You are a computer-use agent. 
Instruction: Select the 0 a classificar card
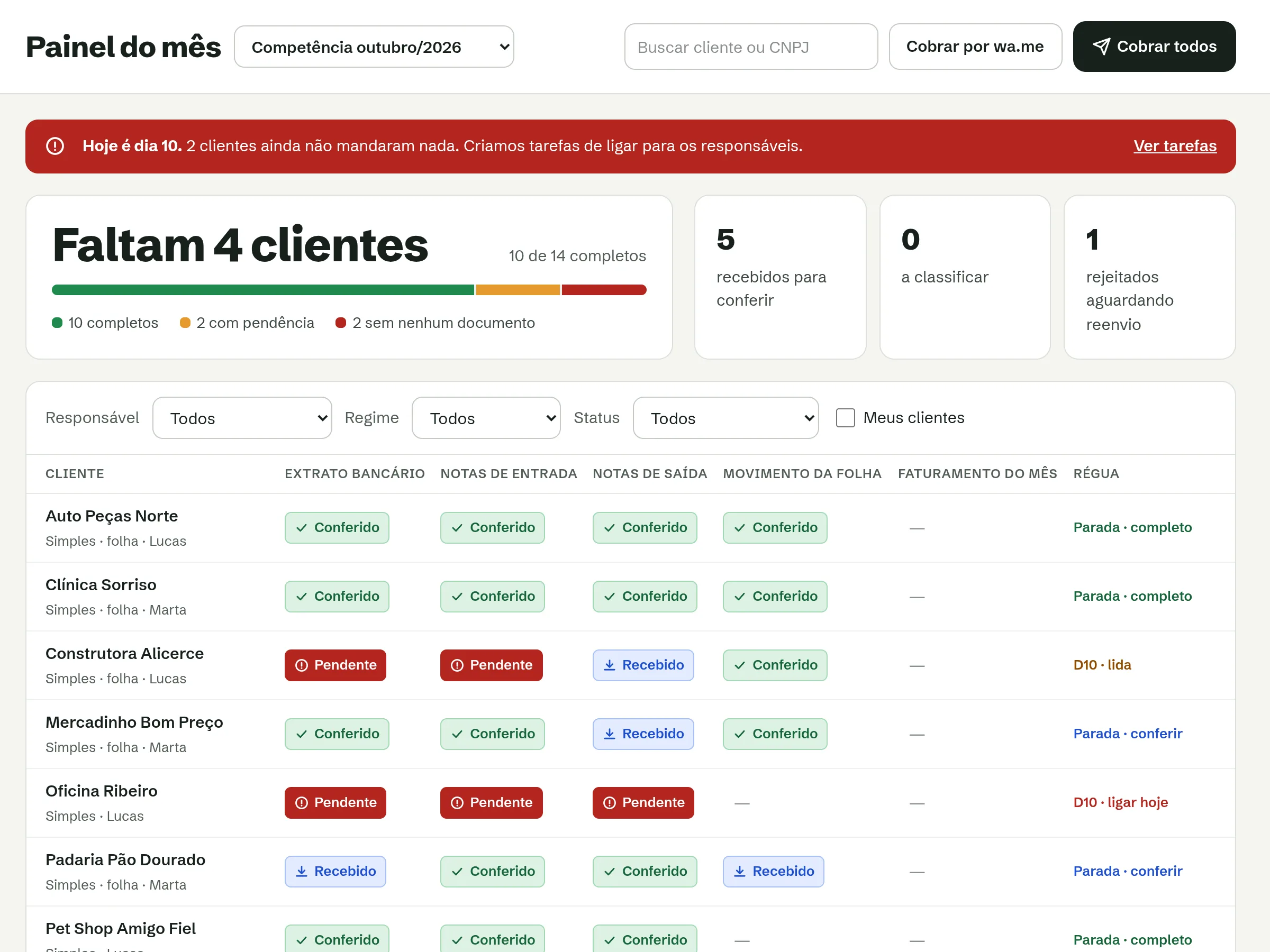[x=965, y=277]
